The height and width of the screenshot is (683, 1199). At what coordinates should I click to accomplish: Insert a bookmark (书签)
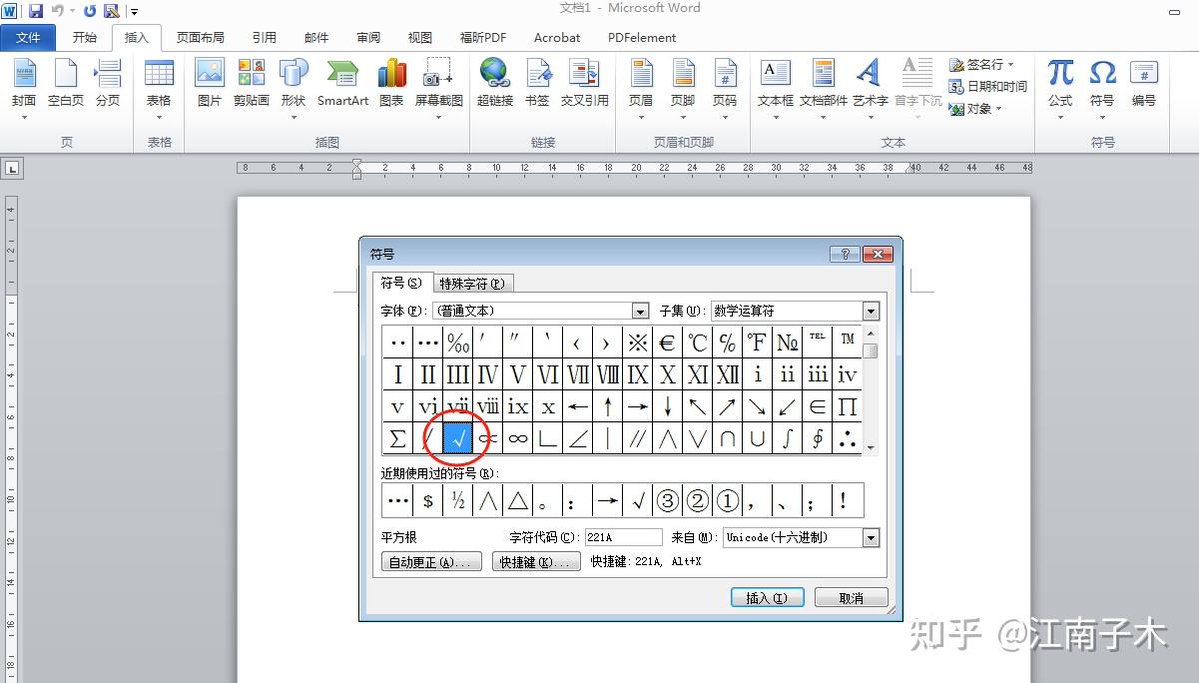click(537, 84)
